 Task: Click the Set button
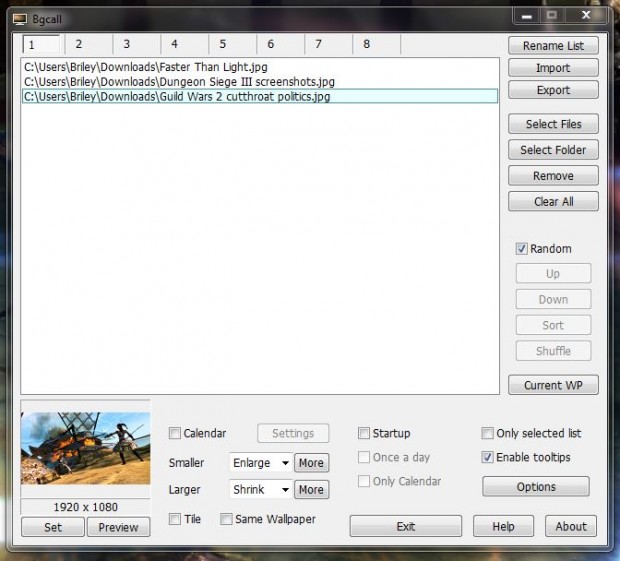53,527
